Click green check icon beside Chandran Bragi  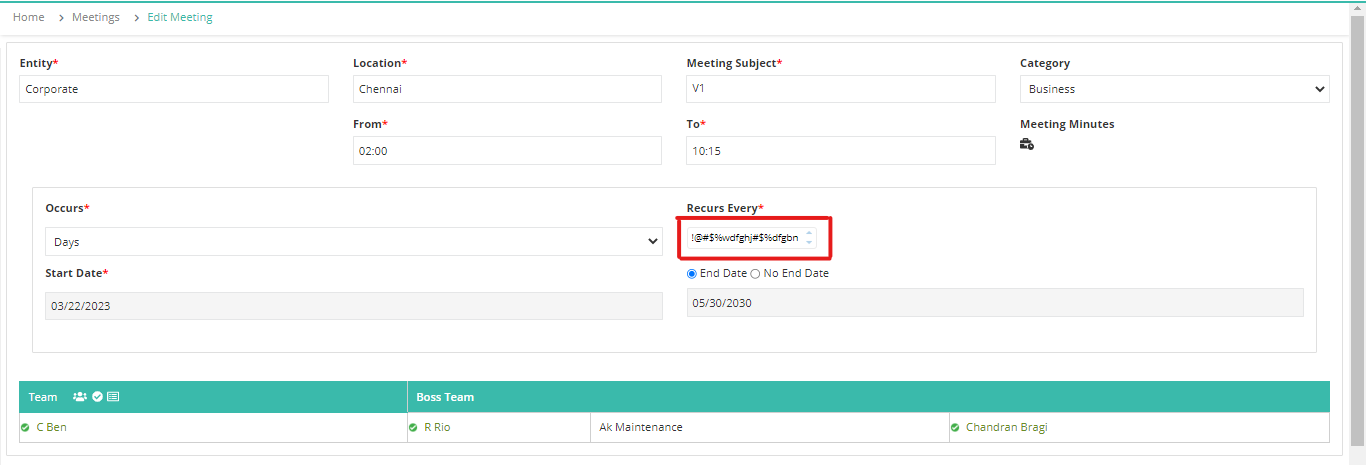tap(955, 428)
